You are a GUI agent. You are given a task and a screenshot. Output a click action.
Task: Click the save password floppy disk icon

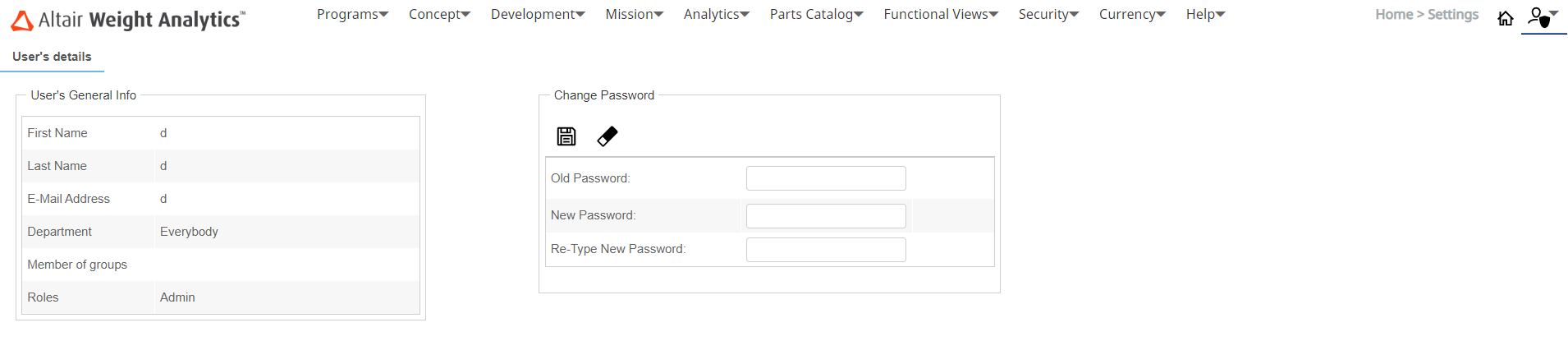(566, 136)
